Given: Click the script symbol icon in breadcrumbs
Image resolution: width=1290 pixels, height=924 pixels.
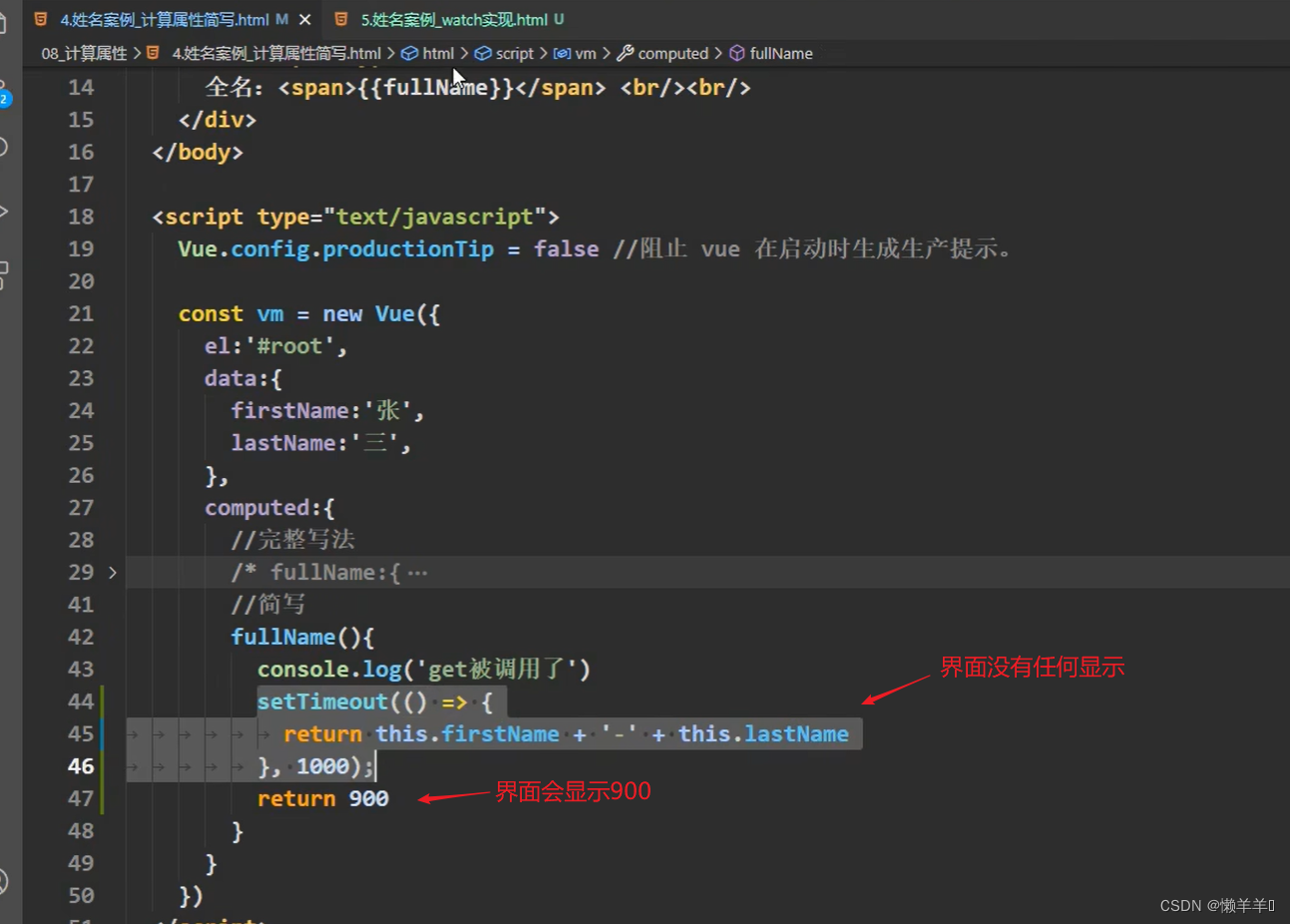Looking at the screenshot, I should point(483,54).
